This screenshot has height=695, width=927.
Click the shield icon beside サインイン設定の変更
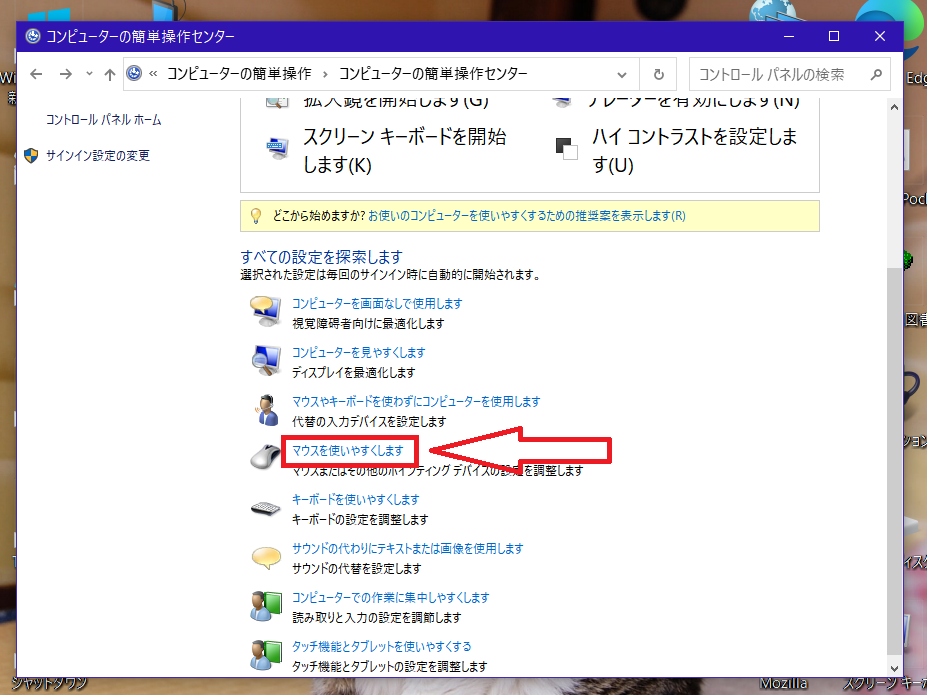click(x=31, y=155)
